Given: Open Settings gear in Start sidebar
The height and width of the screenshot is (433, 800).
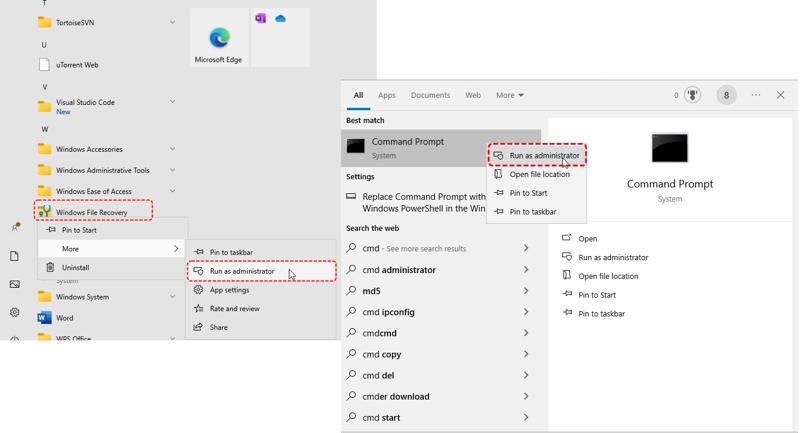Looking at the screenshot, I should 15,312.
